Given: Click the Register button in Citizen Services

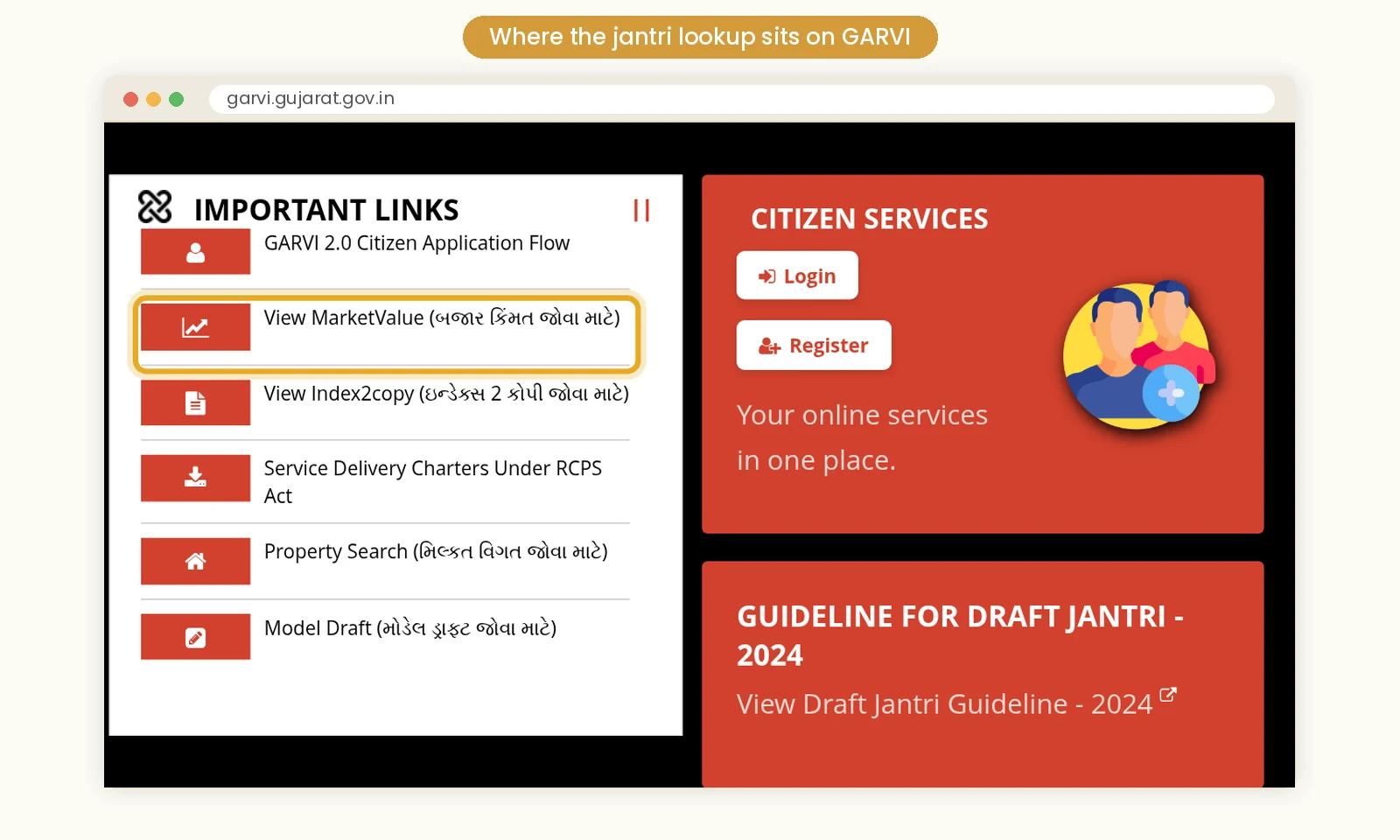Looking at the screenshot, I should [814, 346].
